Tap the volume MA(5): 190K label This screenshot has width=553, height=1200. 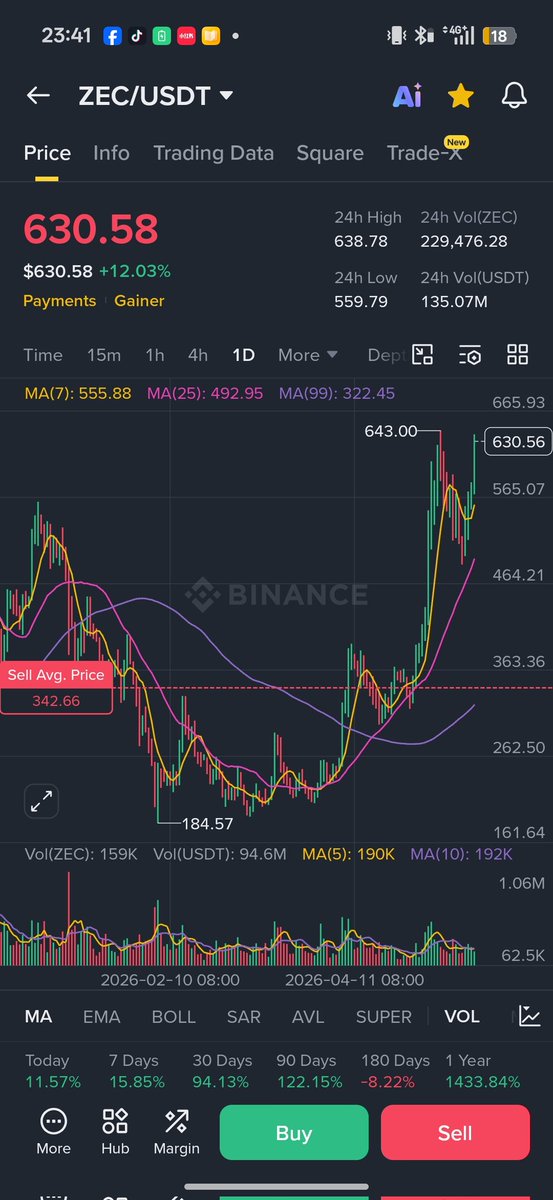coord(346,853)
